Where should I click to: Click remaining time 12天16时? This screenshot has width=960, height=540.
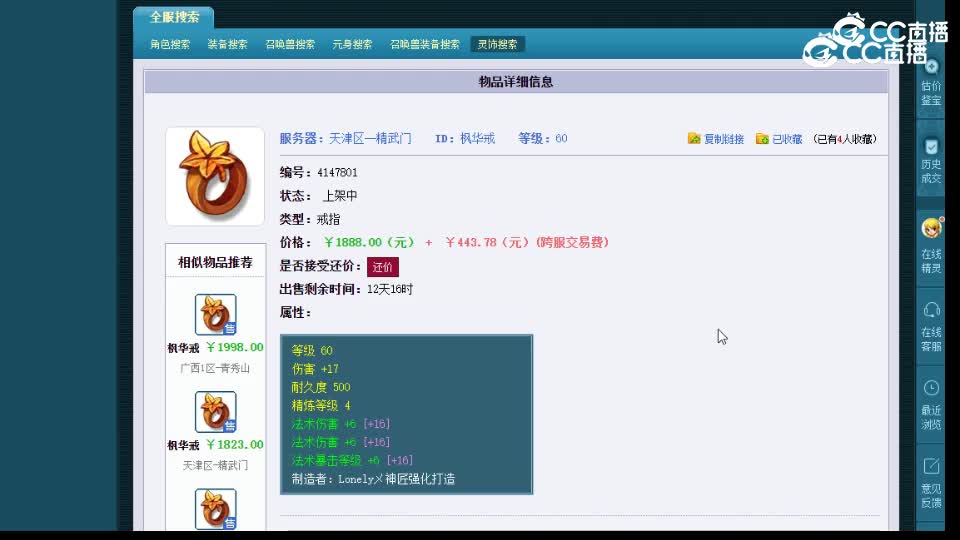pos(390,289)
